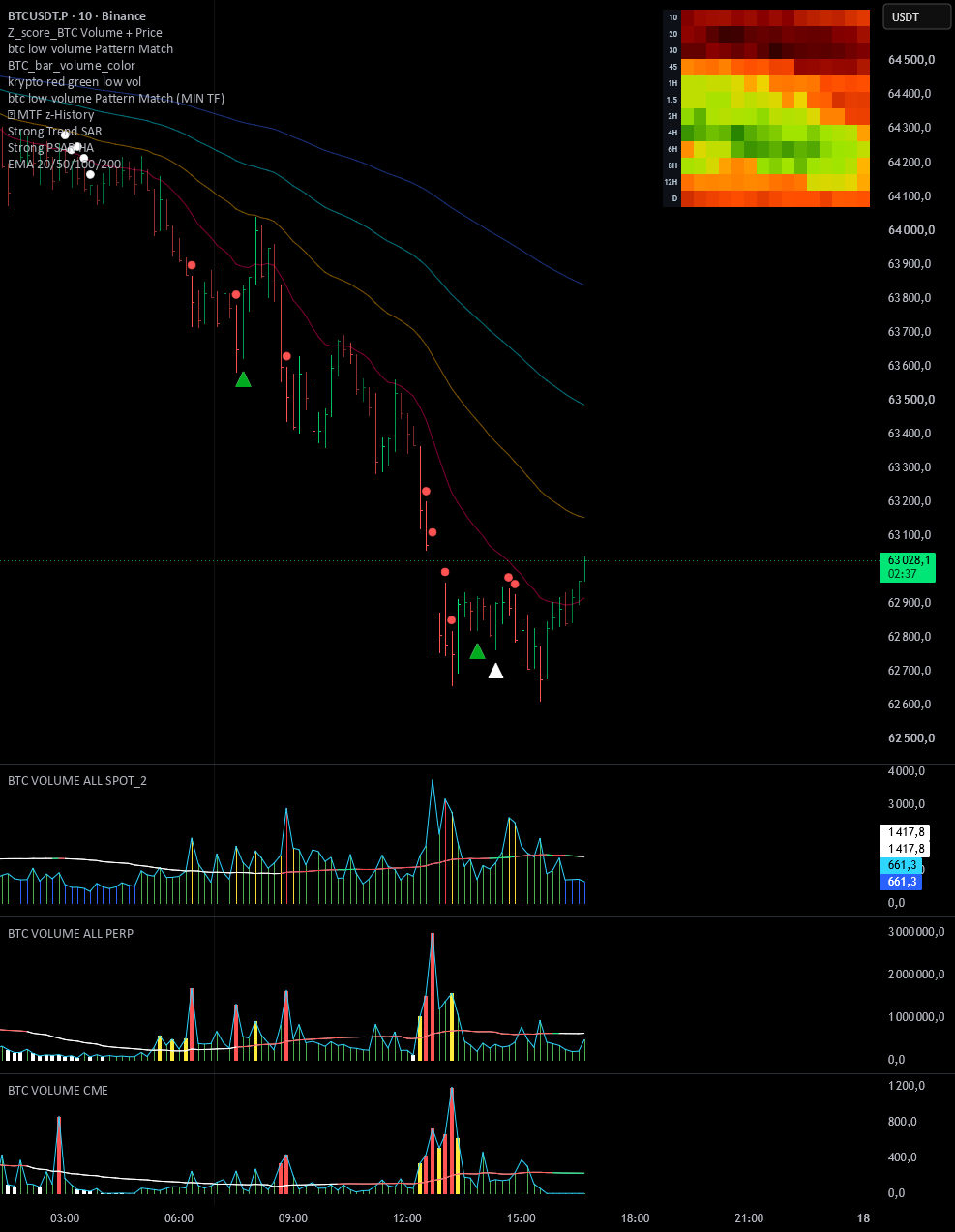
Task: Click the 12:00 time axis label
Action: [407, 1218]
